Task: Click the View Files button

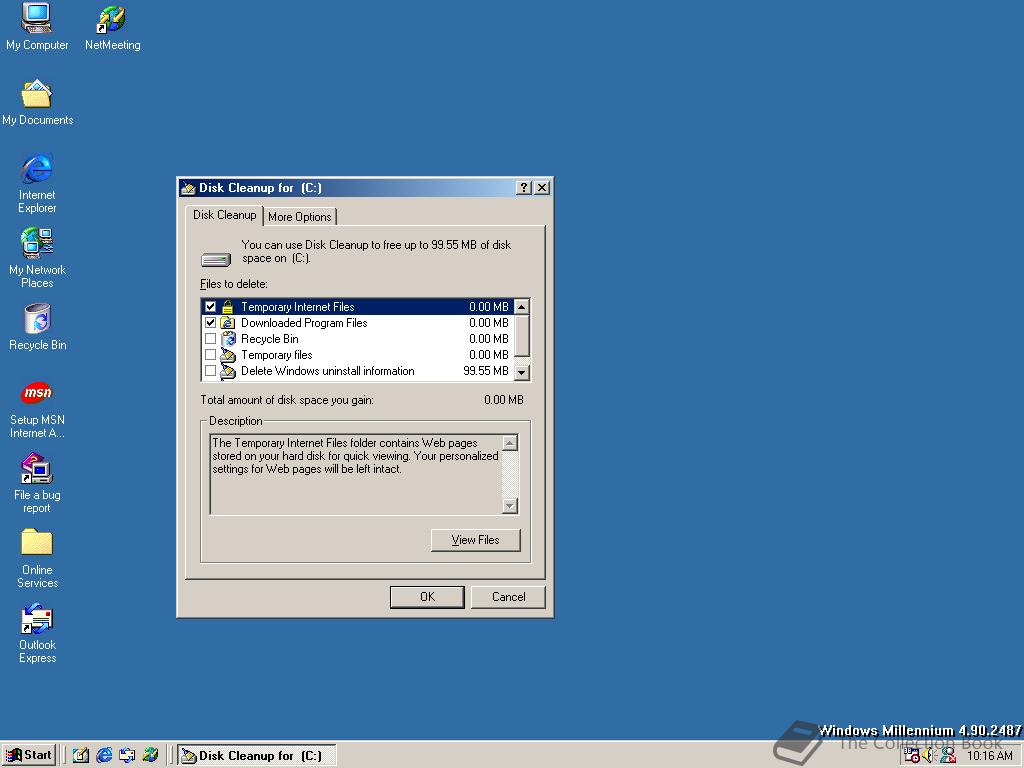Action: pyautogui.click(x=475, y=540)
